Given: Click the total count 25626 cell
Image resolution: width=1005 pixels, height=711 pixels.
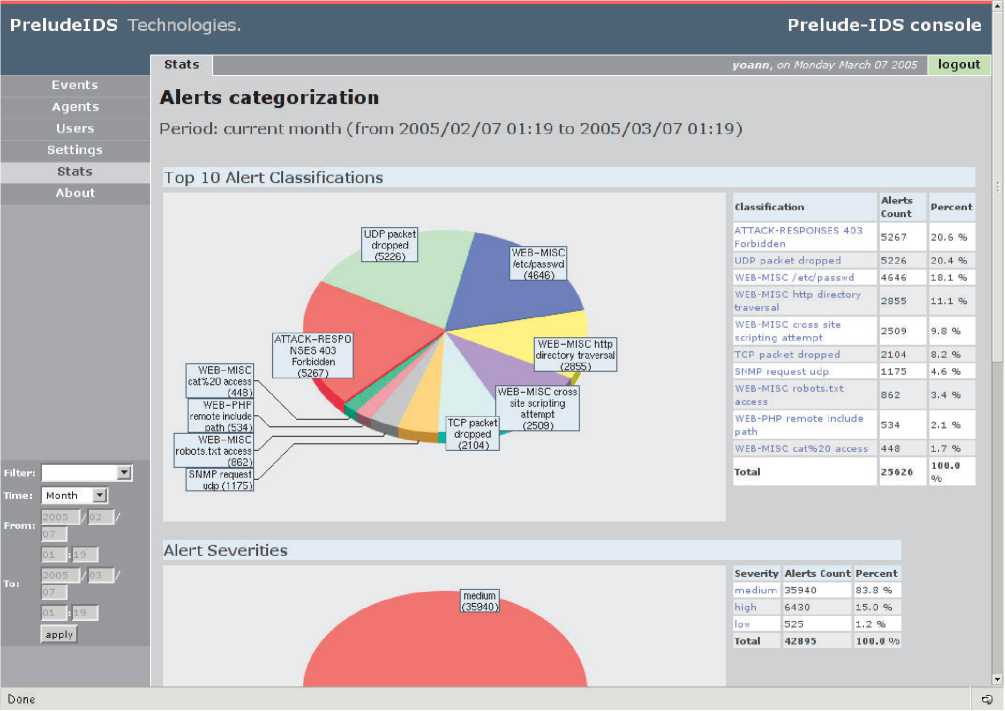Looking at the screenshot, I should pyautogui.click(x=902, y=471).
